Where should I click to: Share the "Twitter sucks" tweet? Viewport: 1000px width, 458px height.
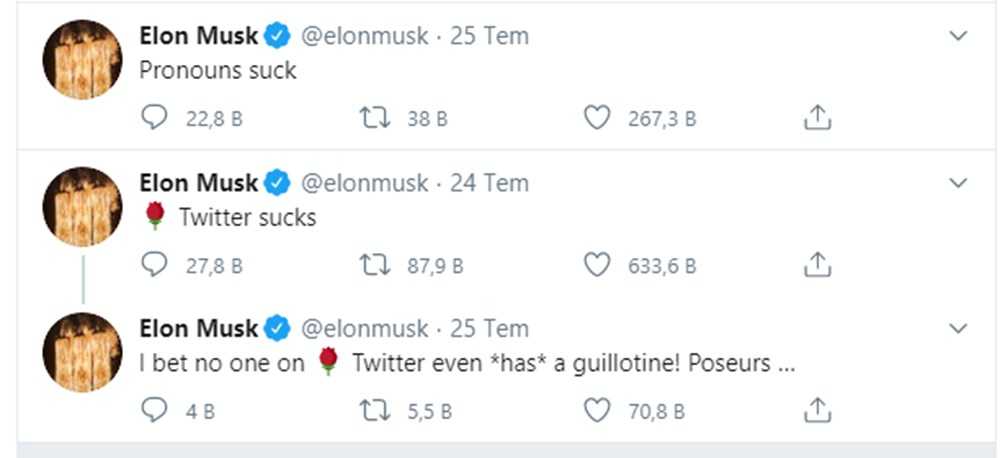click(x=817, y=266)
